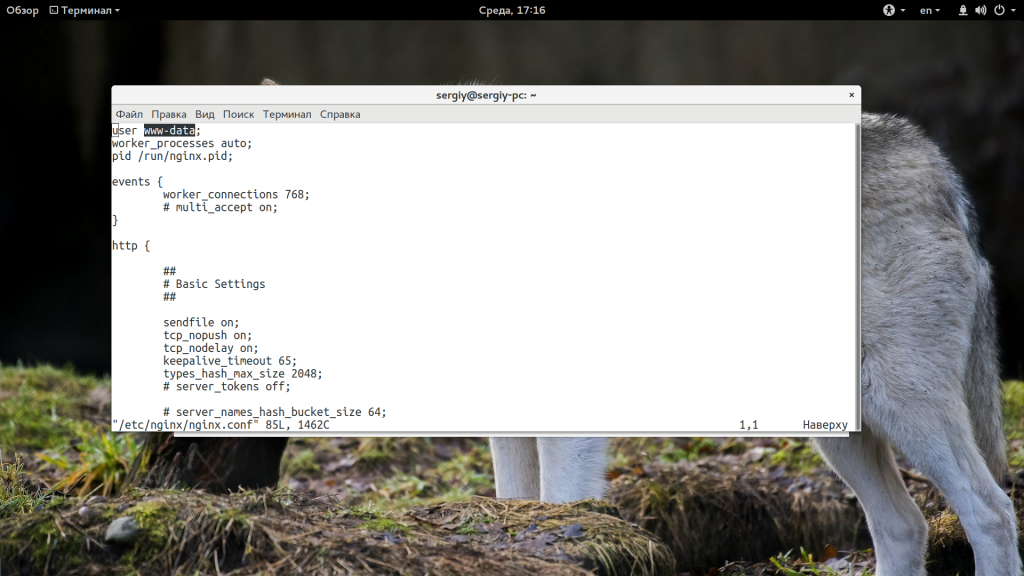Image resolution: width=1024 pixels, height=576 pixels.
Task: Click the network connection icon
Action: coord(963,10)
